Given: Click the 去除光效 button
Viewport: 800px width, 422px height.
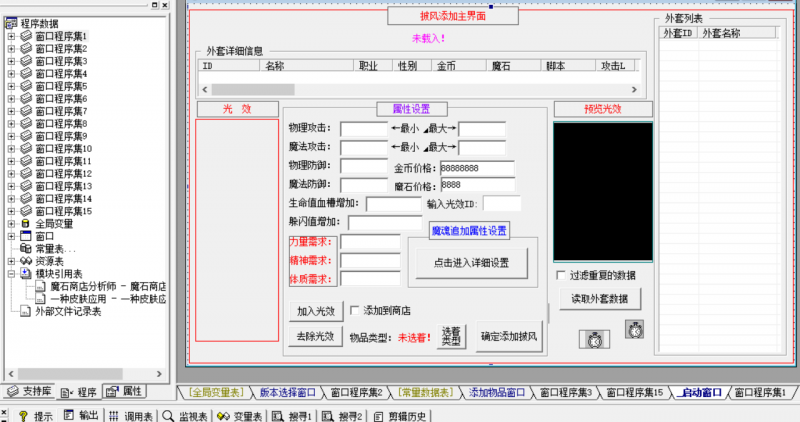Looking at the screenshot, I should tap(315, 336).
